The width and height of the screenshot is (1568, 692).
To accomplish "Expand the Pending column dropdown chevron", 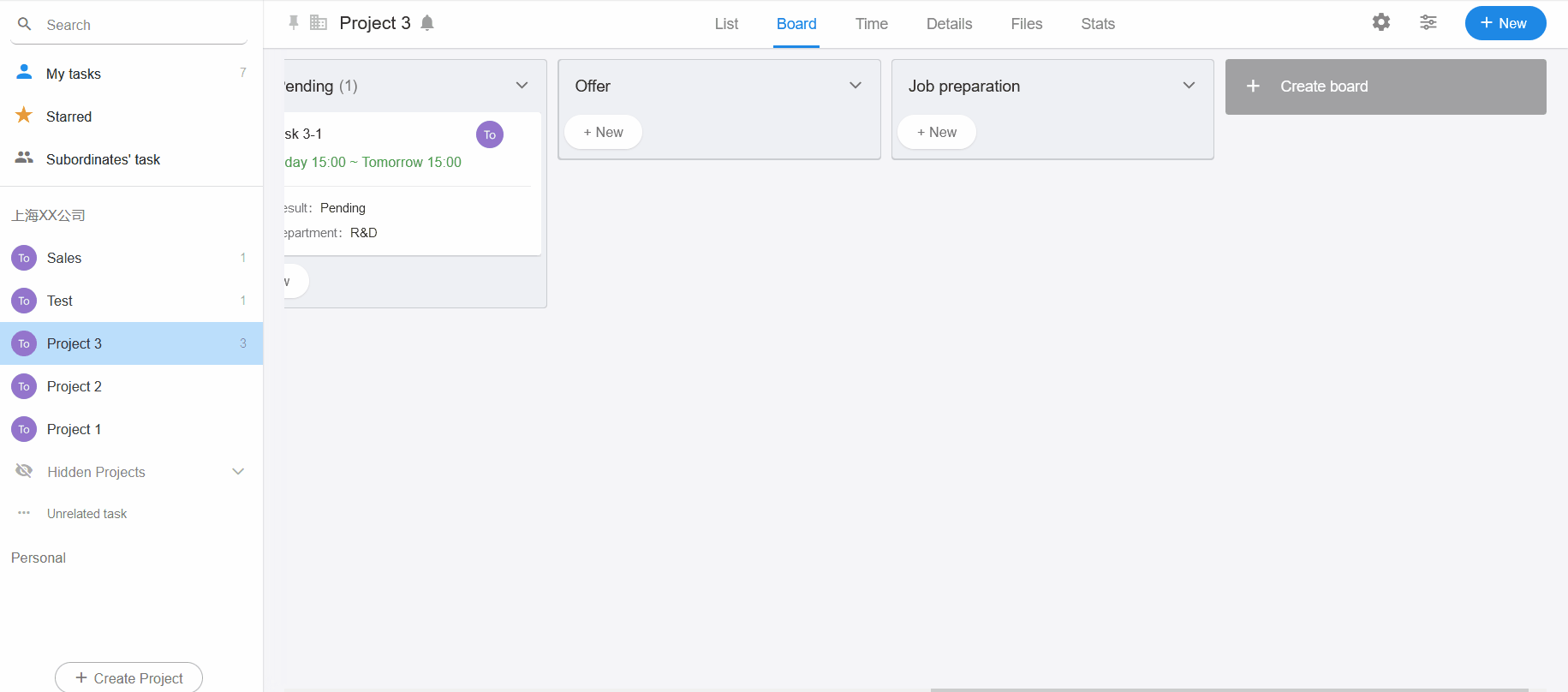I will pos(522,86).
